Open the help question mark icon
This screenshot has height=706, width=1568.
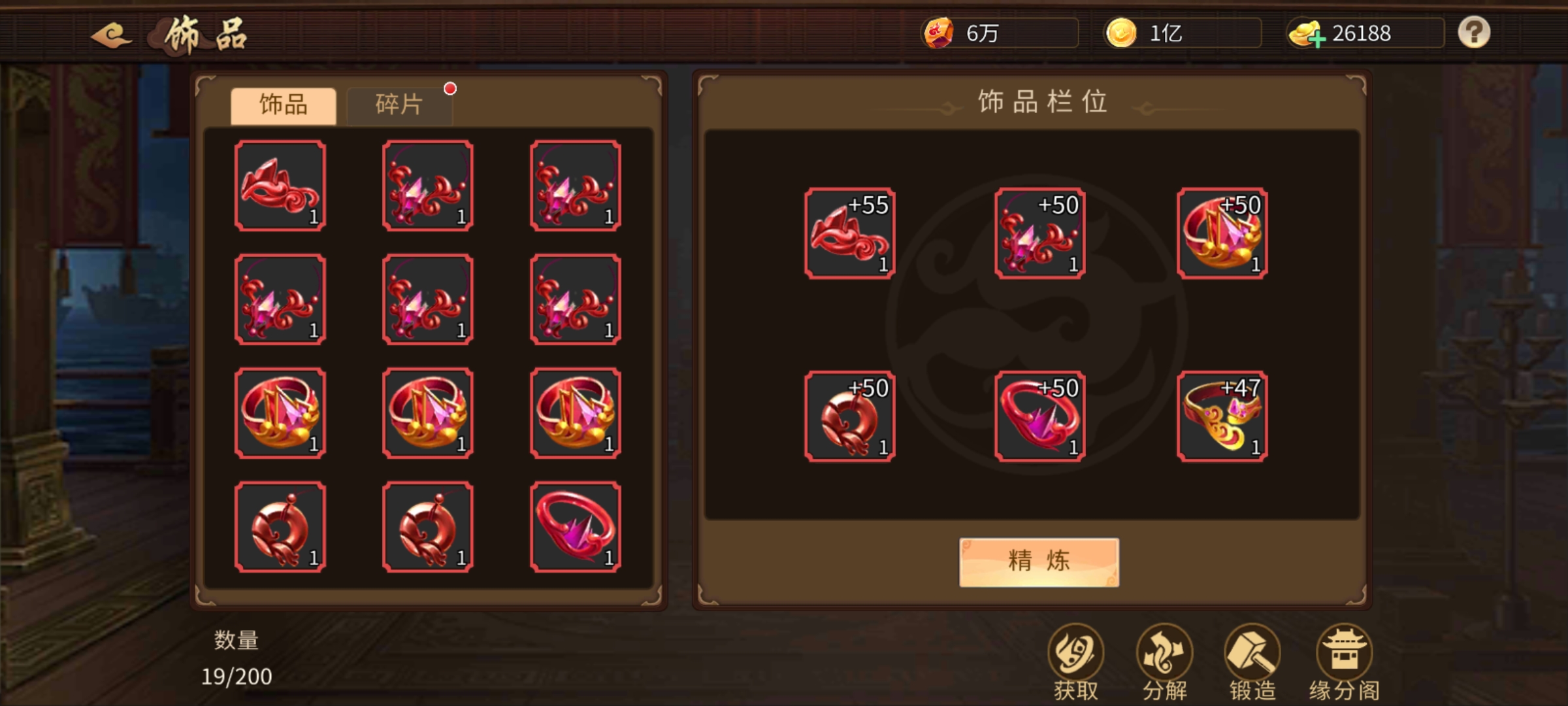[x=1474, y=32]
